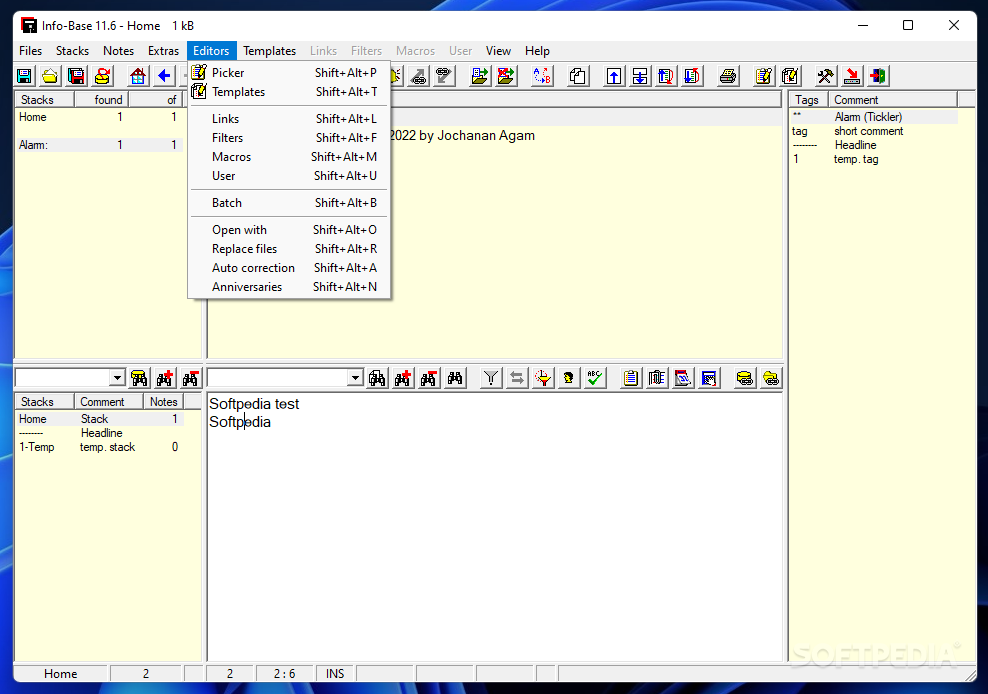Click the folder with green arrow export icon
This screenshot has height=694, width=988.
[x=480, y=76]
